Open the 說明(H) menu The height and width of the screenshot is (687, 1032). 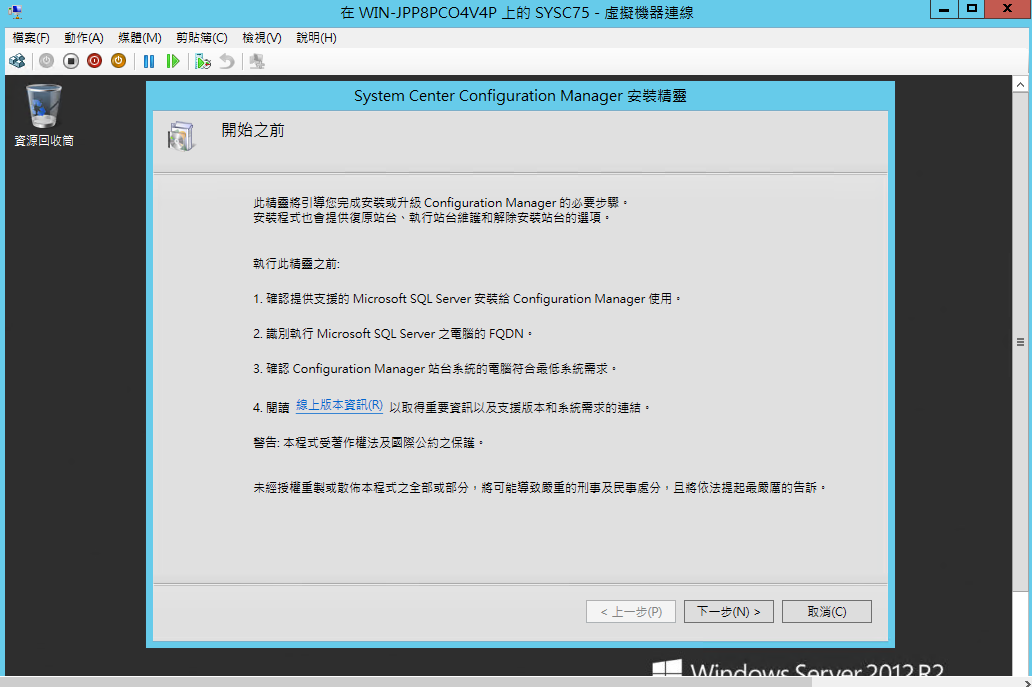coord(316,38)
